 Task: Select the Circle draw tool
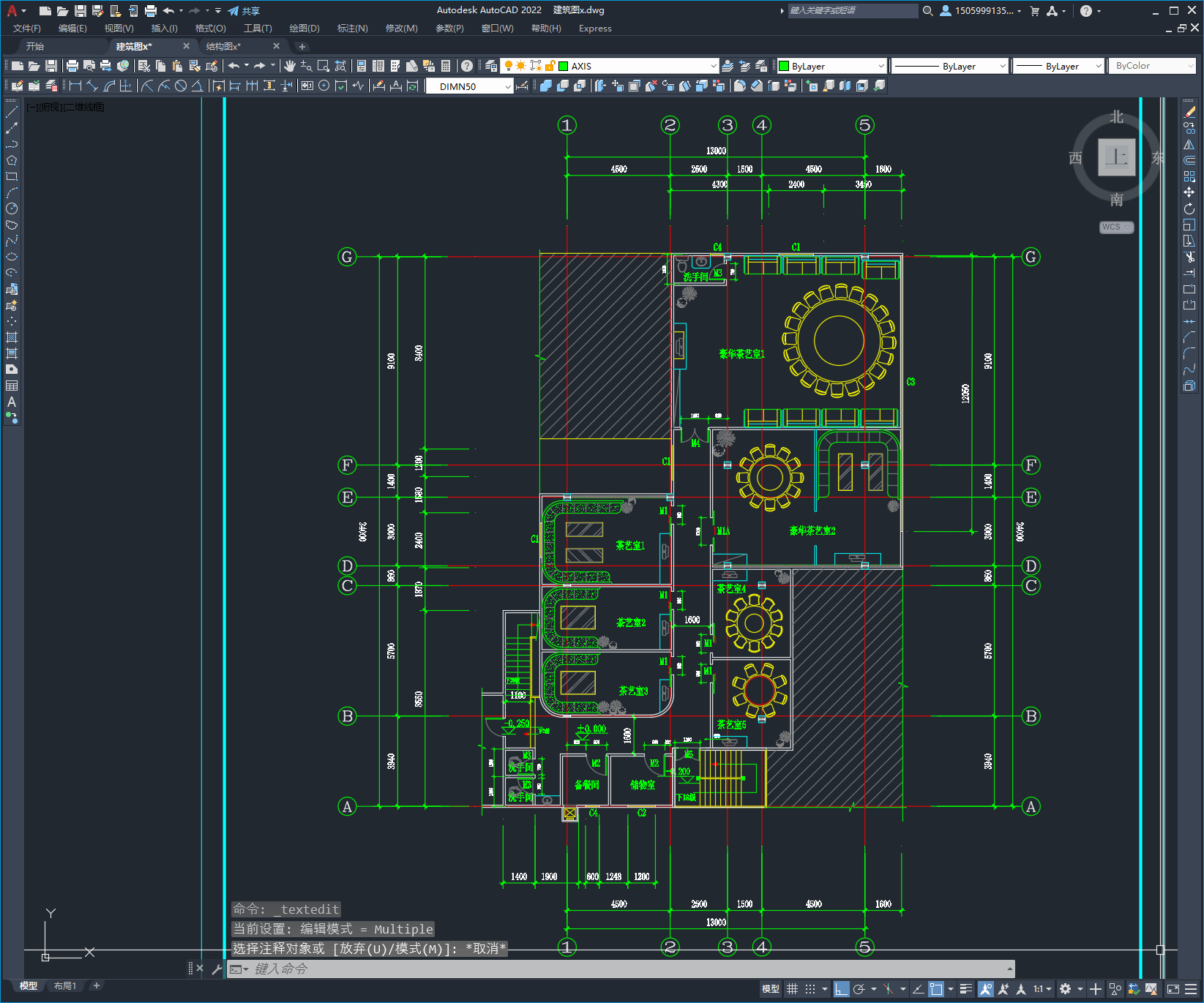(12, 209)
